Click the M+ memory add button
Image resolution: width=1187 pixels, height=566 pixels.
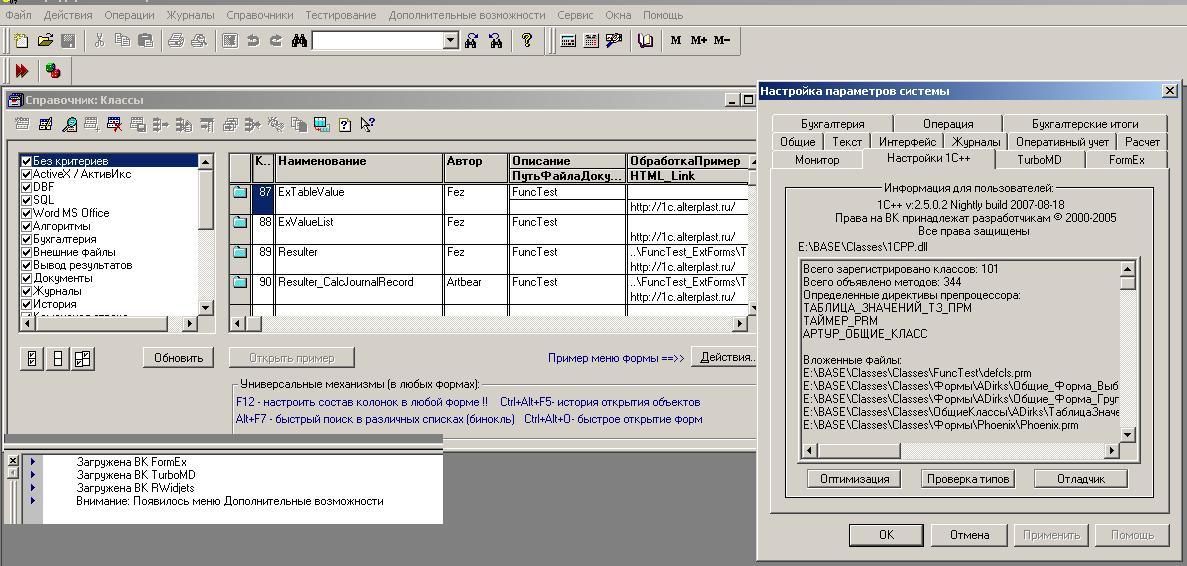coord(698,41)
